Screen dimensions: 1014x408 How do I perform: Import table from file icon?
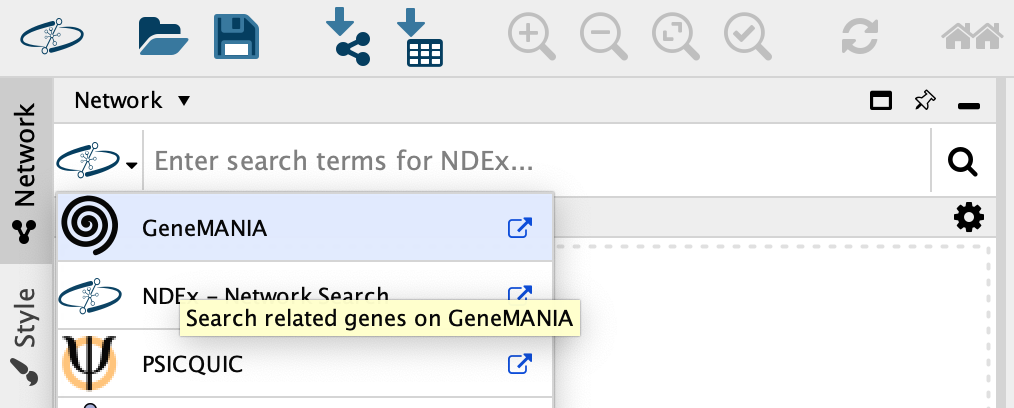point(420,37)
